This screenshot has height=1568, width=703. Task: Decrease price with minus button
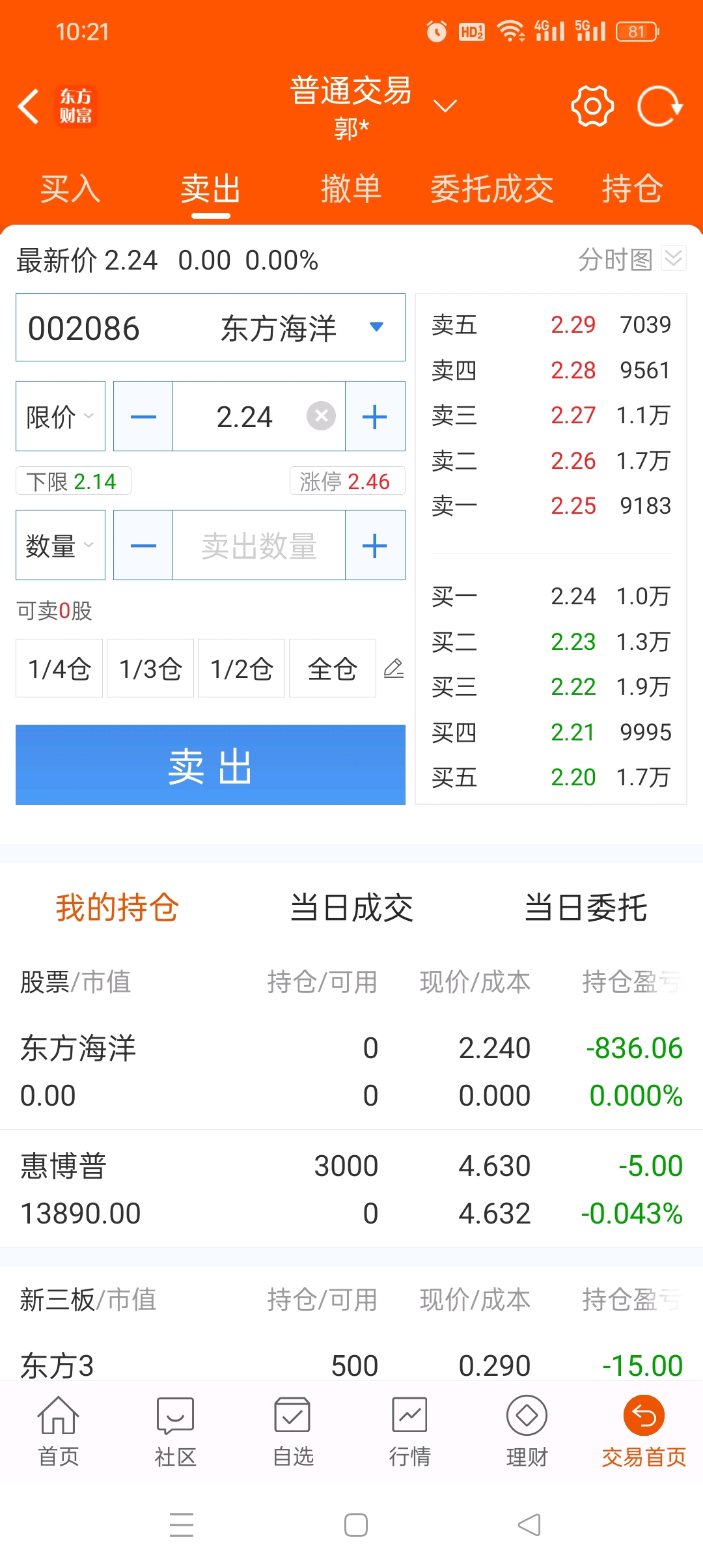(x=143, y=416)
